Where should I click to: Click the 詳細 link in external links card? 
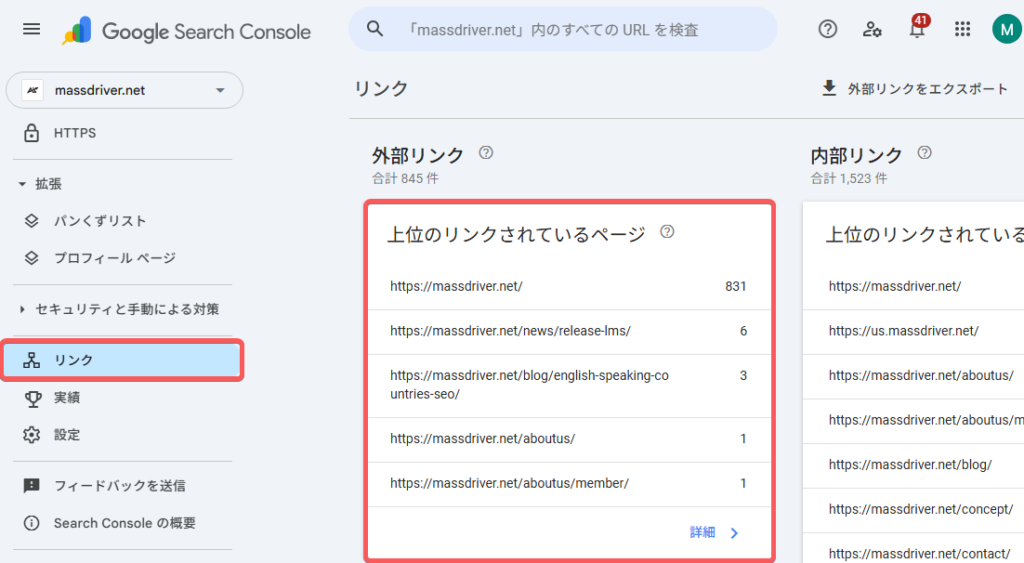pyautogui.click(x=703, y=532)
